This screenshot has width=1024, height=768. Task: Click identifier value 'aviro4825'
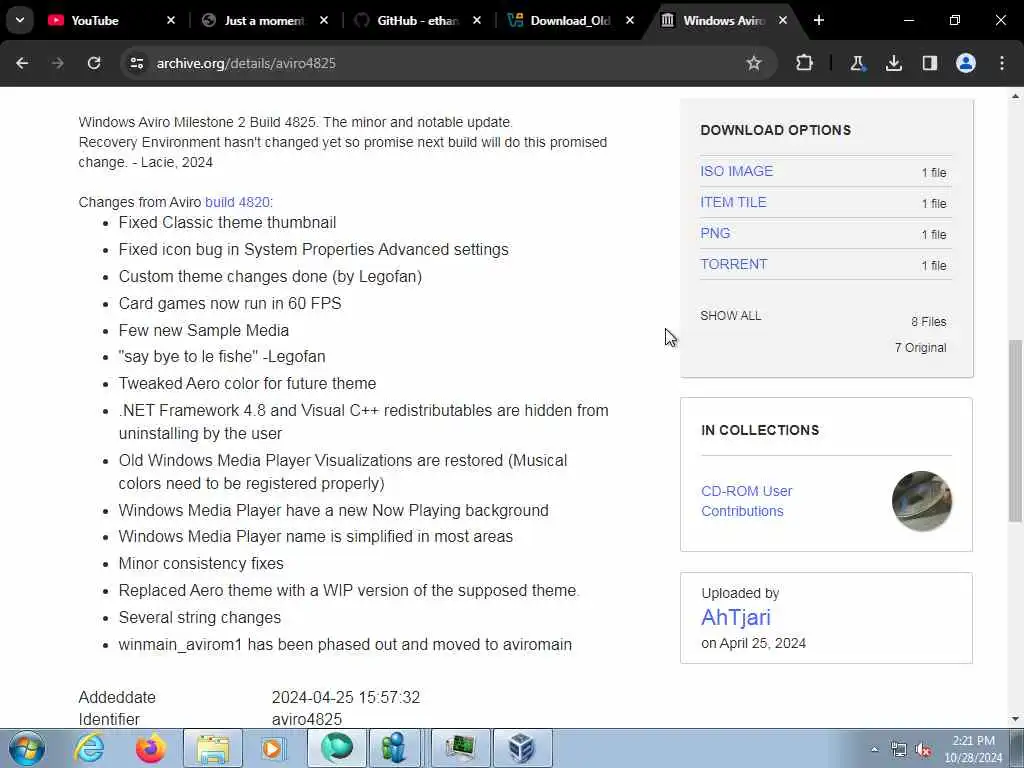[x=307, y=720]
